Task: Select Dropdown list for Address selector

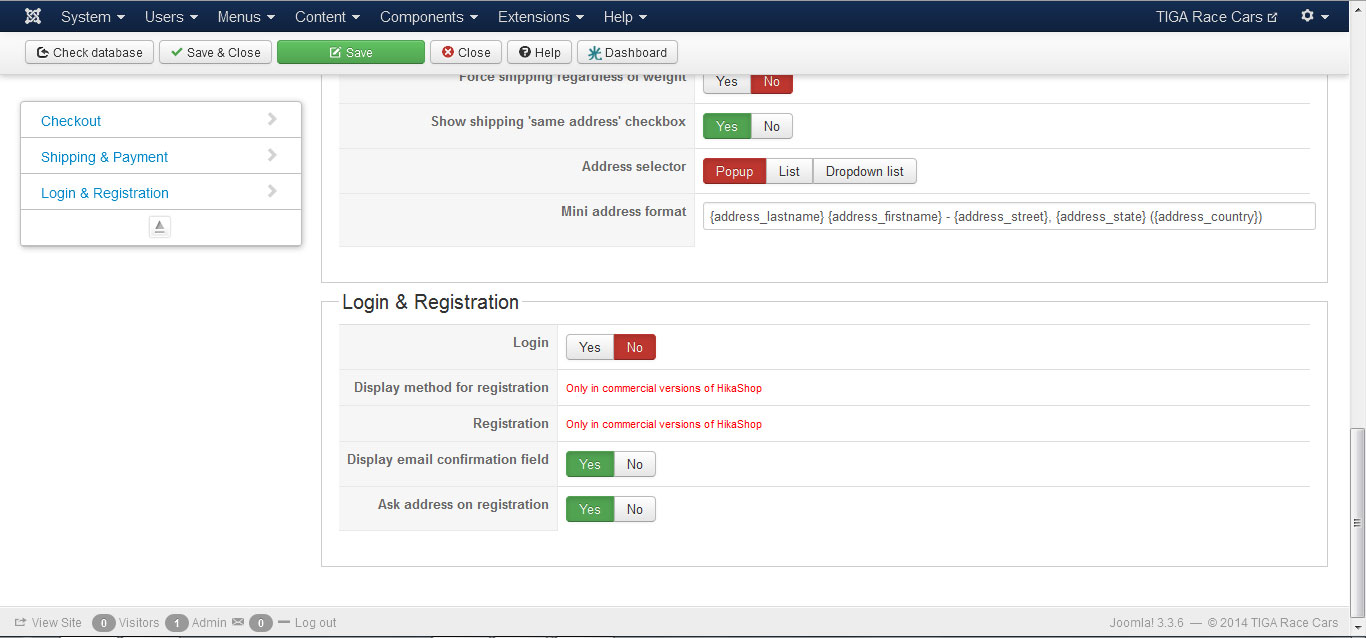Action: click(864, 171)
